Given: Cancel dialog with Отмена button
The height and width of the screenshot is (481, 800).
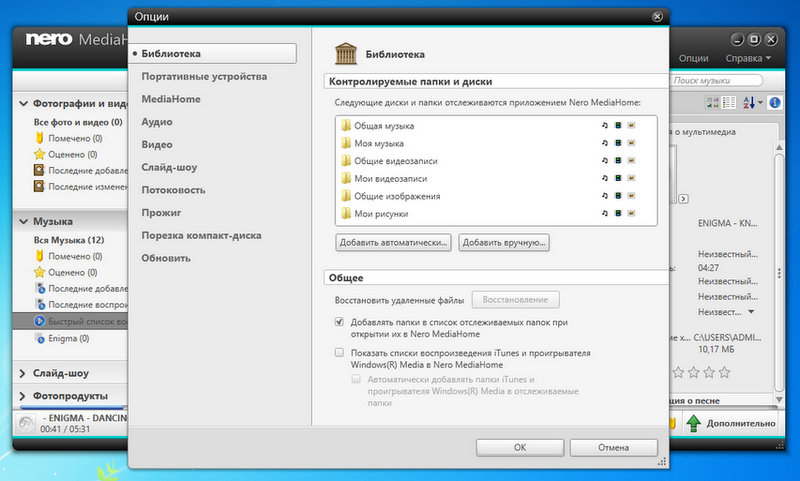Looking at the screenshot, I should (x=613, y=447).
